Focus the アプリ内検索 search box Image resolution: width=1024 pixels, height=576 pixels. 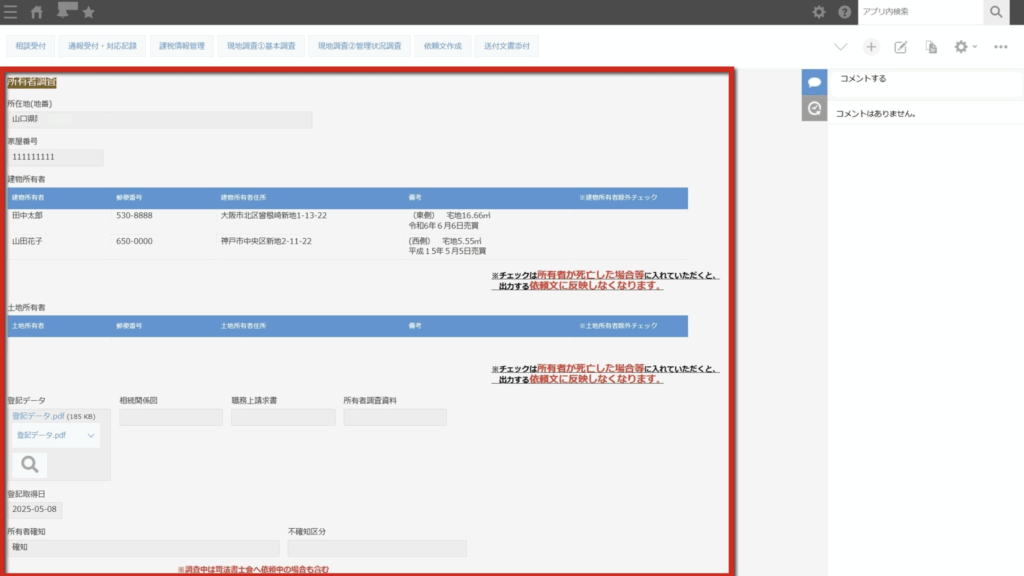920,12
